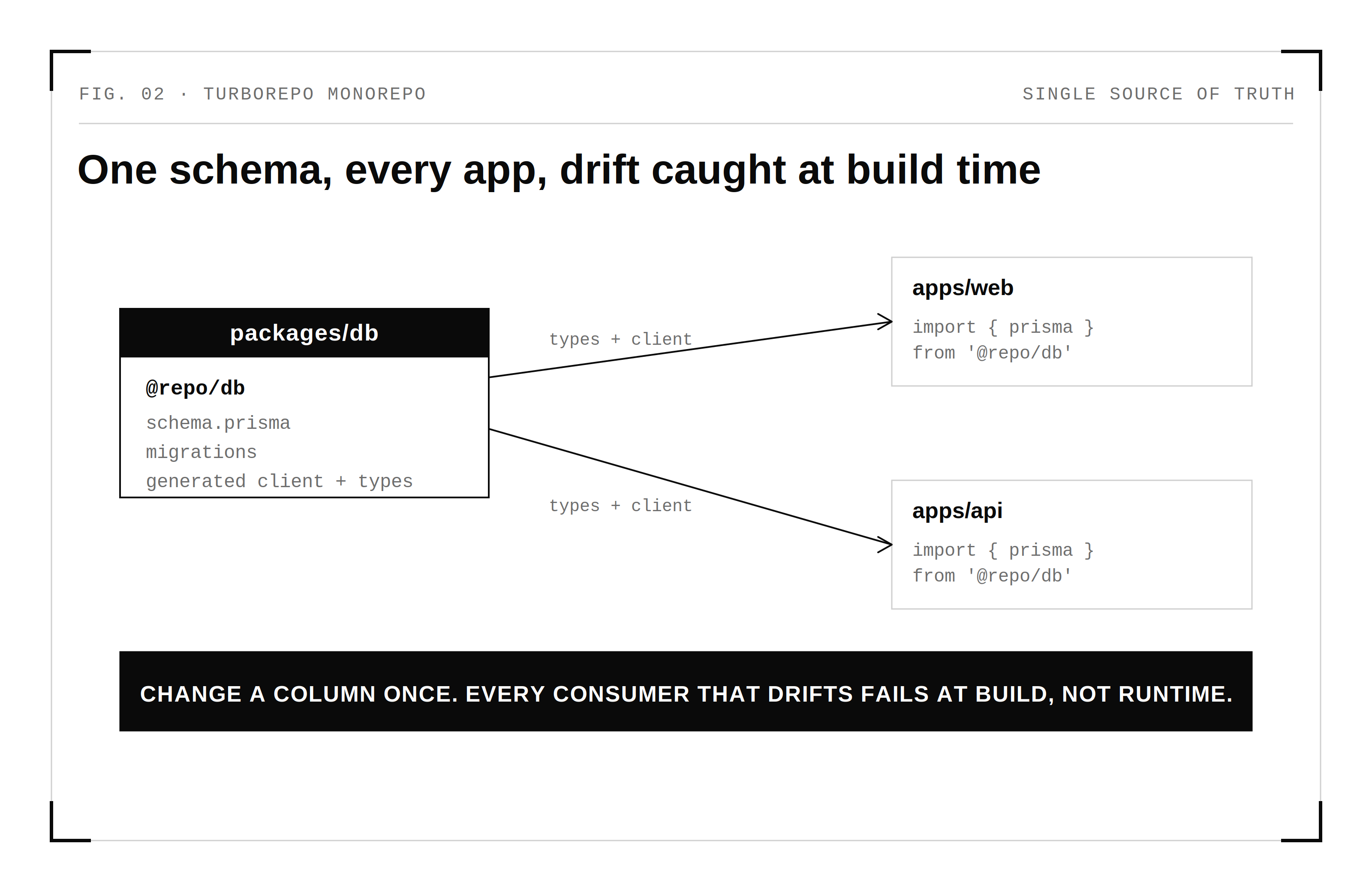Viewport: 1372px width, 892px height.
Task: Click 'import { prisma }' in apps/web box
Action: (x=1003, y=328)
